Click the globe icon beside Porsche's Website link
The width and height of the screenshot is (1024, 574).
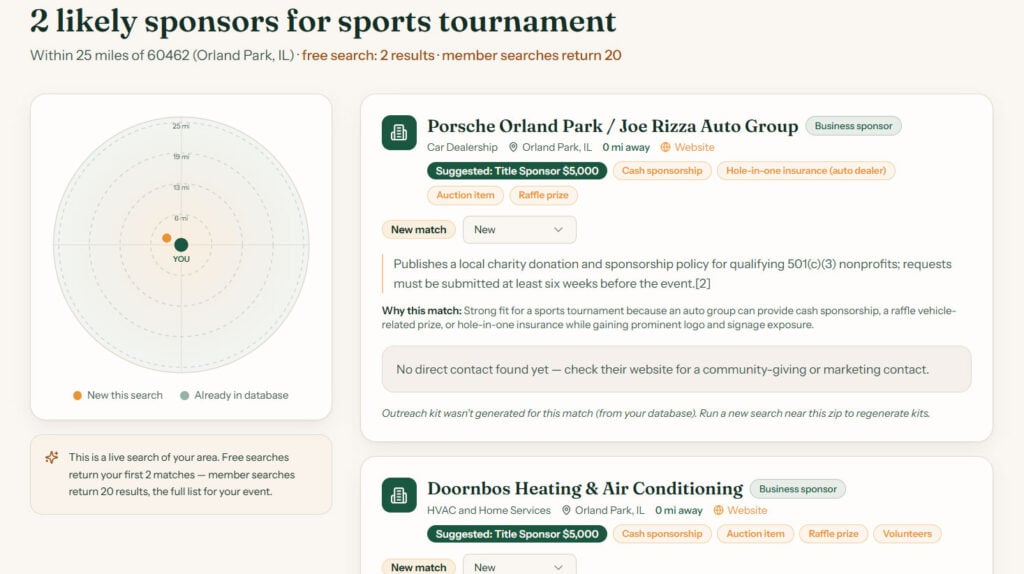tap(665, 148)
